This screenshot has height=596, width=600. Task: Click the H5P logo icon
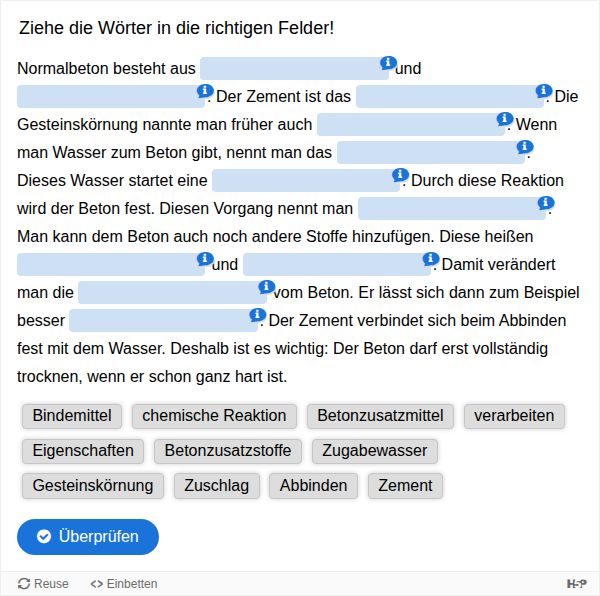(576, 584)
